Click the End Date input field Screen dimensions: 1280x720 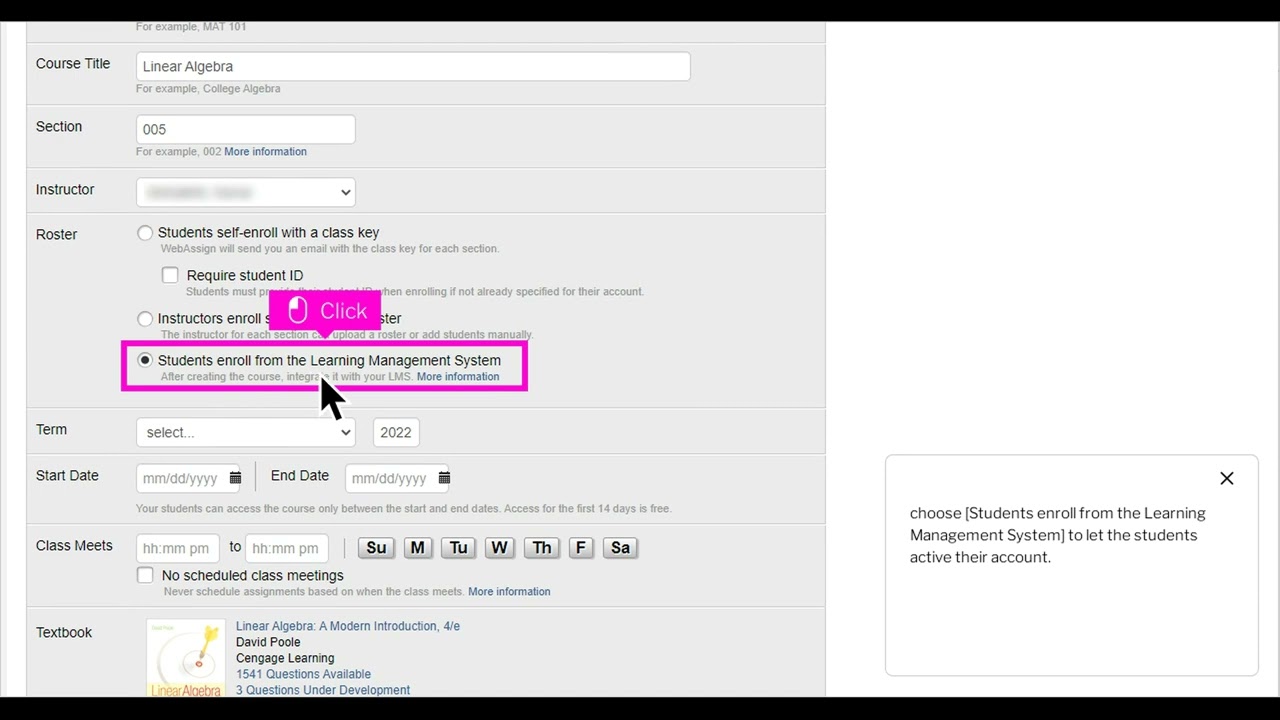[x=399, y=478]
